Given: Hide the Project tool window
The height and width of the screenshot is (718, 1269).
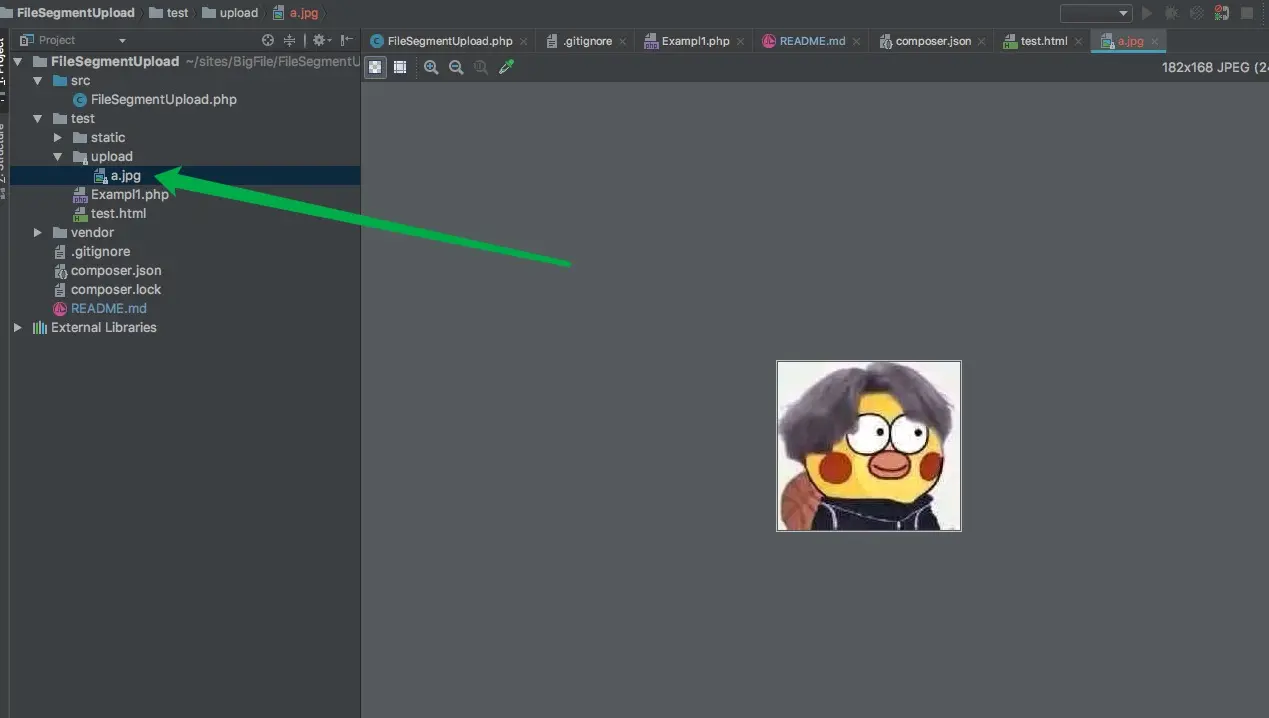Looking at the screenshot, I should pos(346,40).
